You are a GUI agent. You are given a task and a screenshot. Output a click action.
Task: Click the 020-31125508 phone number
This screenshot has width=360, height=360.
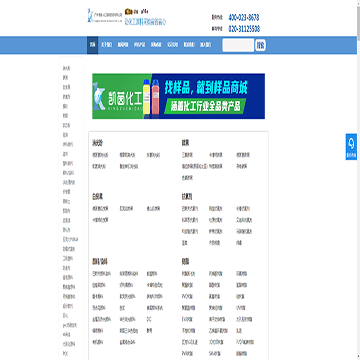pyautogui.click(x=244, y=29)
